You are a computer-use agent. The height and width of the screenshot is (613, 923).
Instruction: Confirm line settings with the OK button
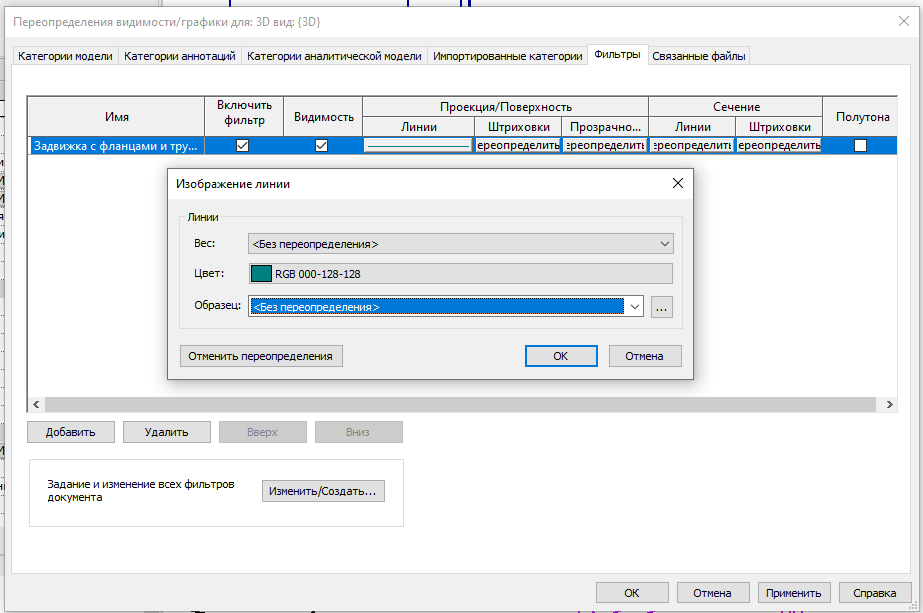tap(561, 355)
